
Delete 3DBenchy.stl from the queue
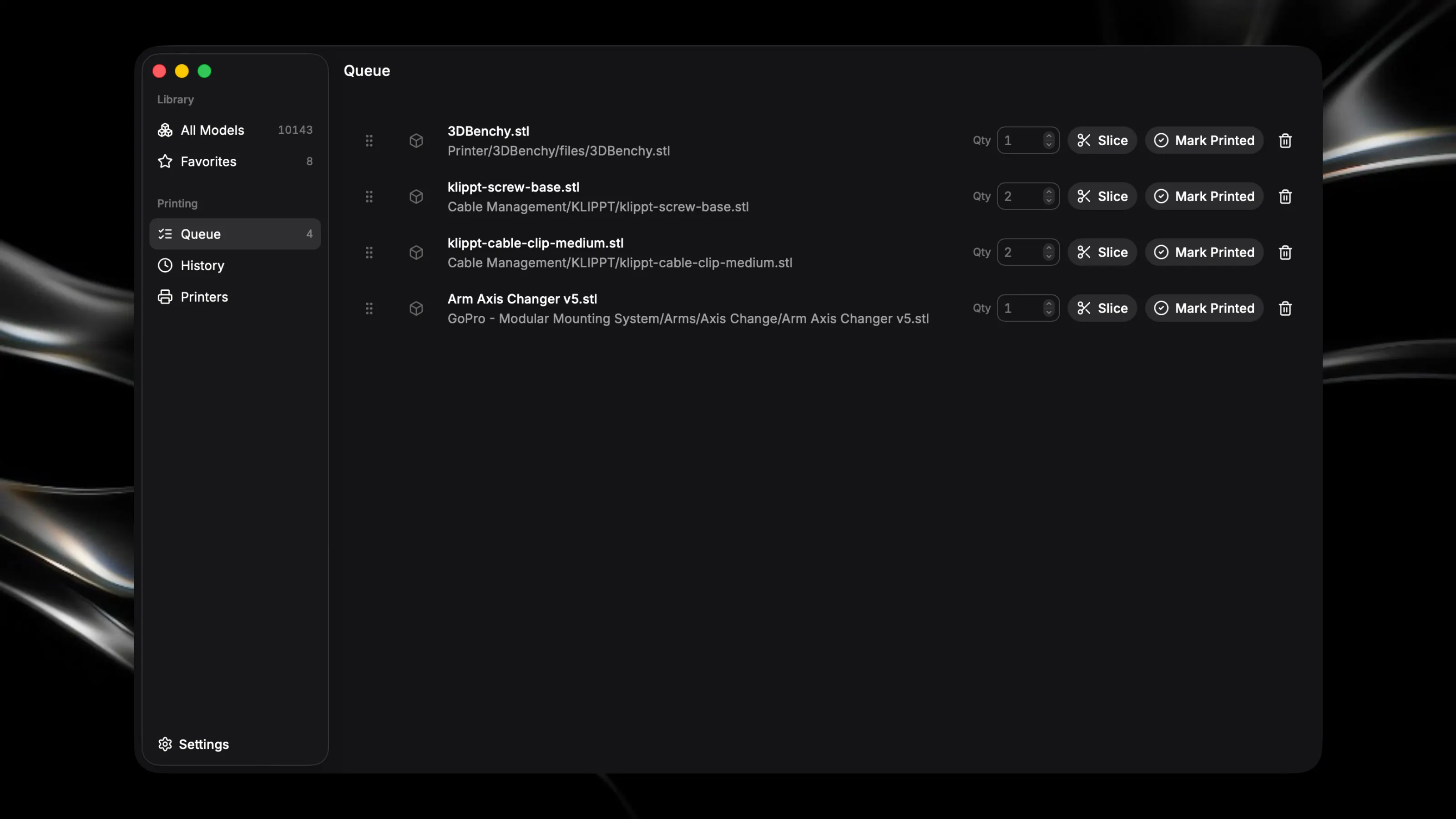coord(1285,141)
